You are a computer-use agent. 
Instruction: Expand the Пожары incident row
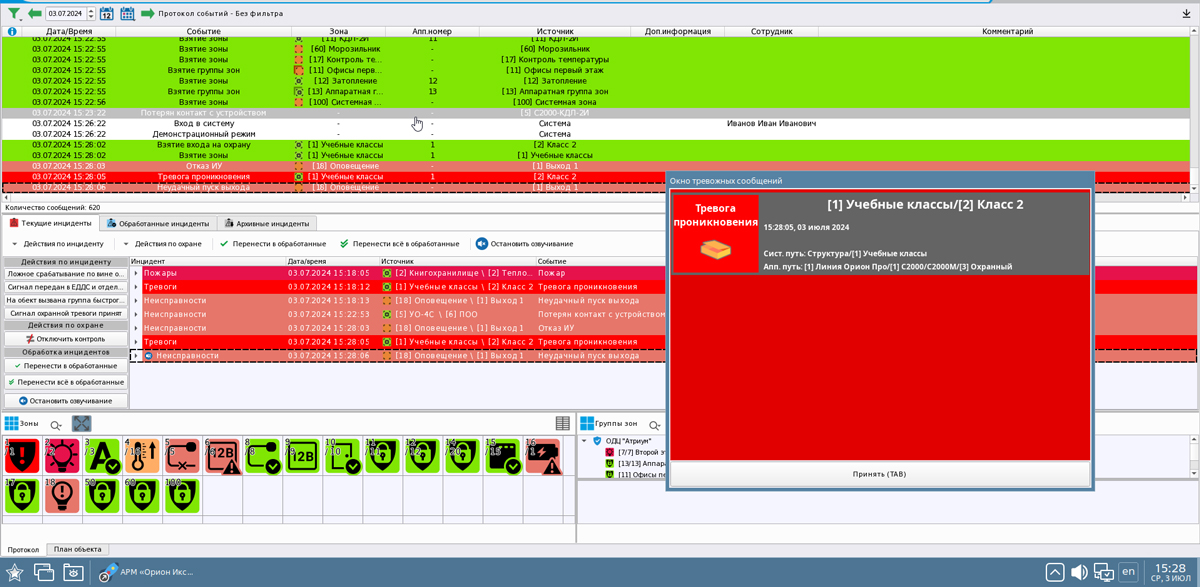point(137,273)
